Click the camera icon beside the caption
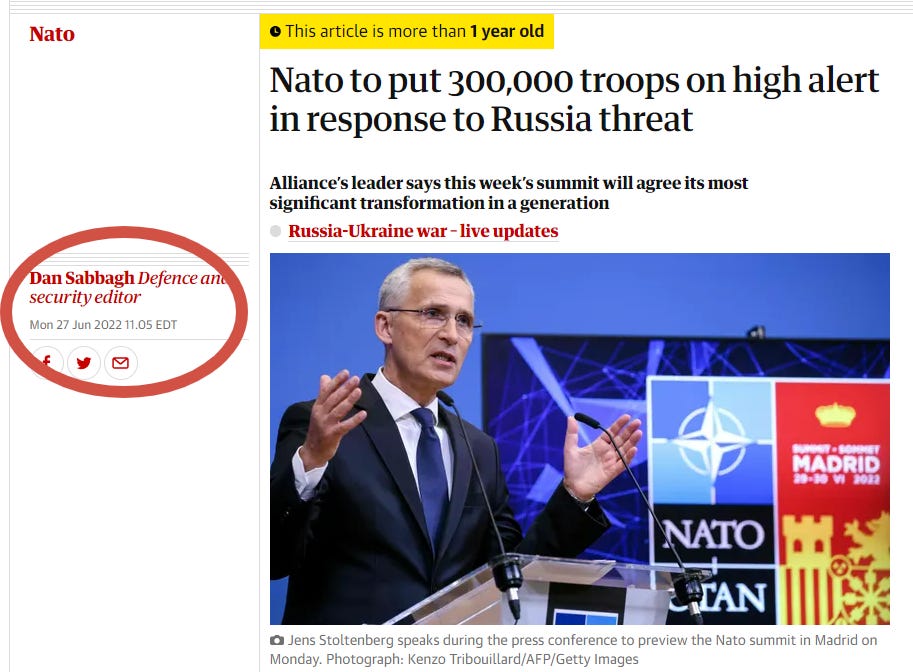 [277, 640]
